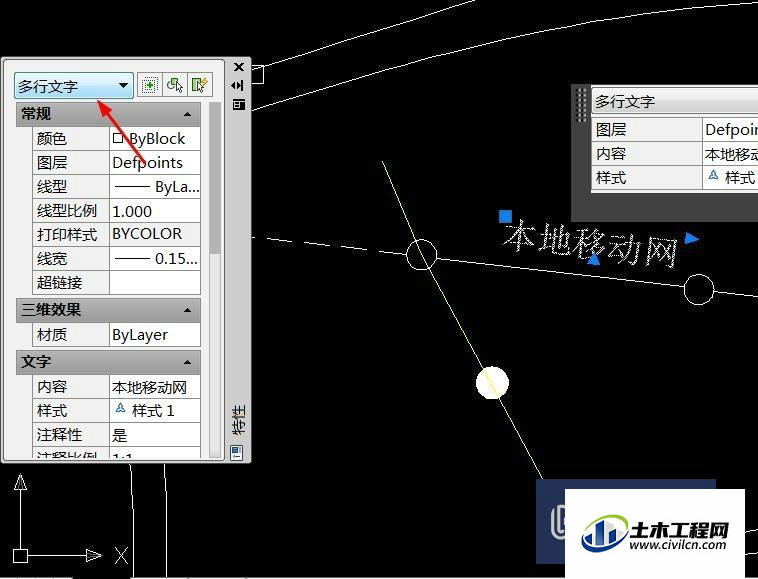Viewport: 758px width, 579px height.
Task: Click the 图层 value in Quick Properties panel
Action: (x=730, y=130)
